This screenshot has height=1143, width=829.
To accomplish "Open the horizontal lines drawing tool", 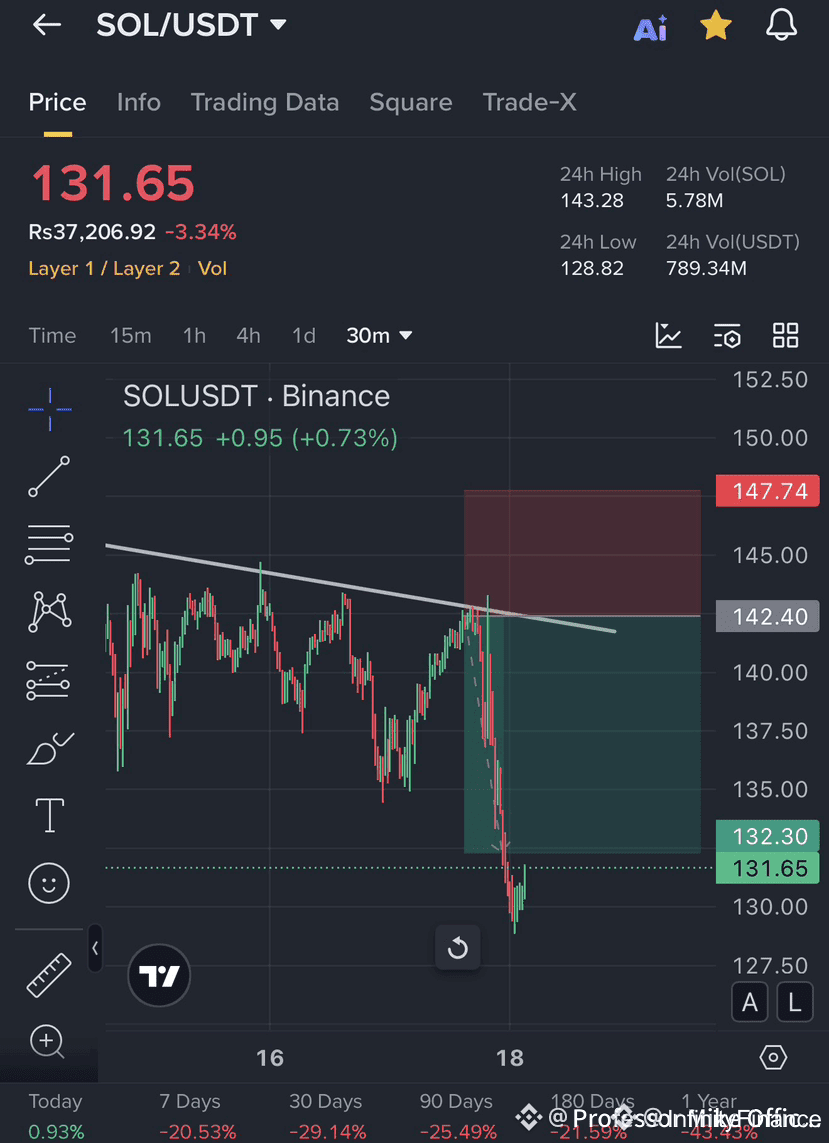I will pyautogui.click(x=48, y=544).
